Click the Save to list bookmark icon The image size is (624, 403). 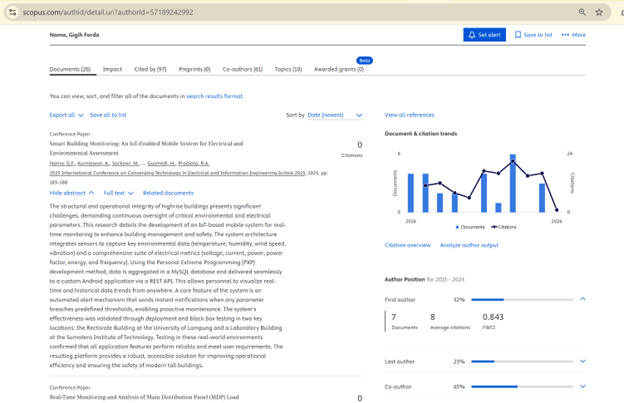point(518,34)
